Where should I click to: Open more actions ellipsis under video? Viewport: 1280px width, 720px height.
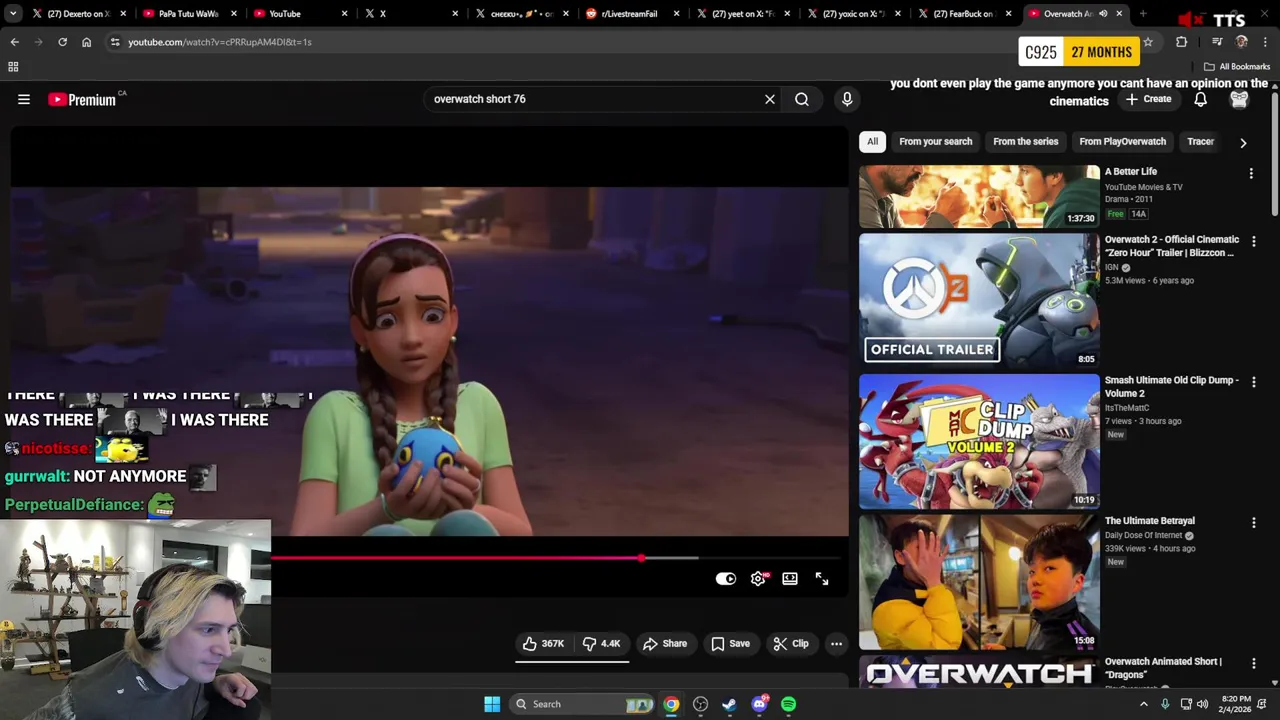click(x=837, y=644)
